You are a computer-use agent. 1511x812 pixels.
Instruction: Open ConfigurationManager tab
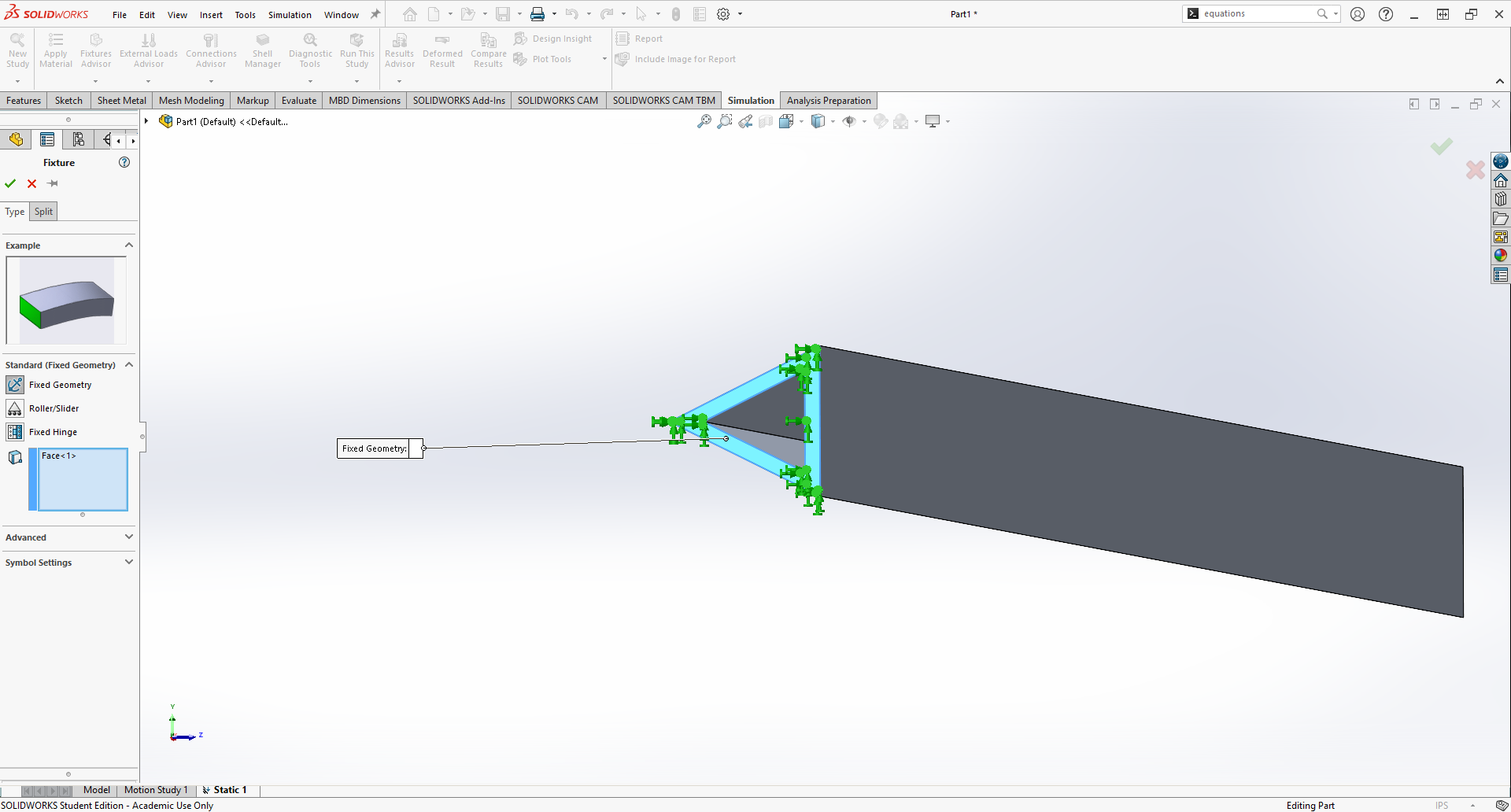[78, 139]
